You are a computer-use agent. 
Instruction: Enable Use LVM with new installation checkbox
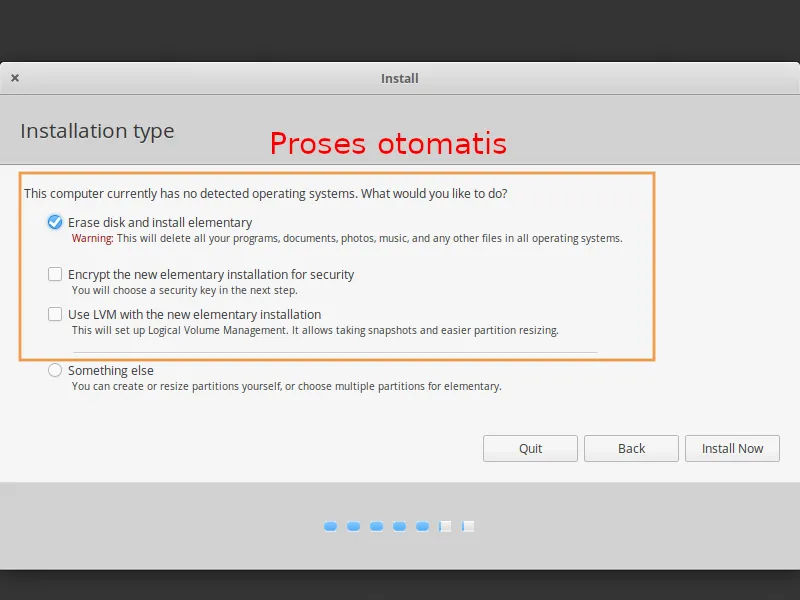pyautogui.click(x=55, y=314)
